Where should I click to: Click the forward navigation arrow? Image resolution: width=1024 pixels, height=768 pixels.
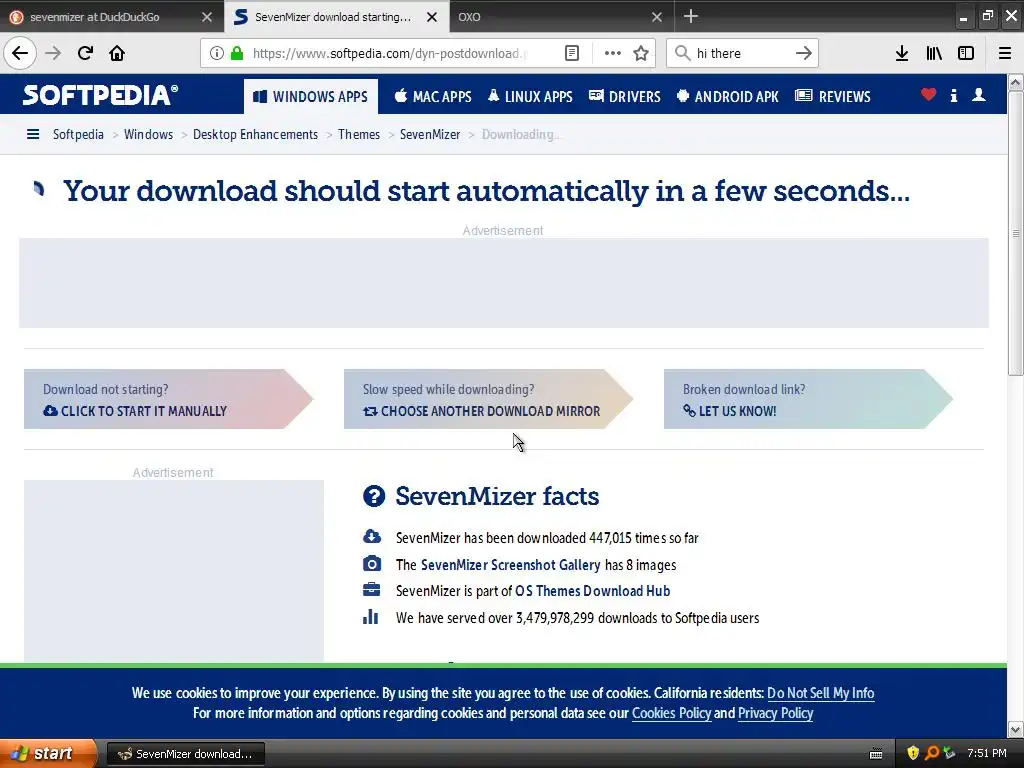pos(54,53)
